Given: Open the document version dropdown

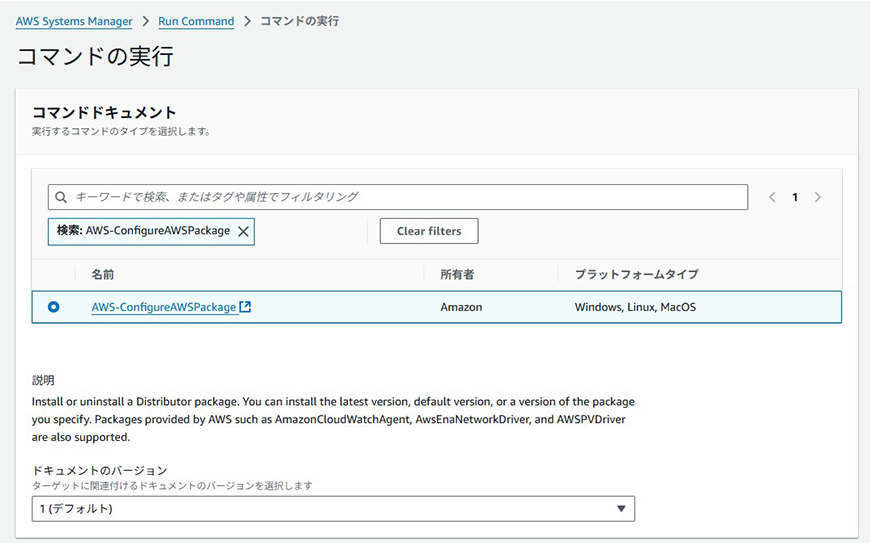Looking at the screenshot, I should pos(333,509).
